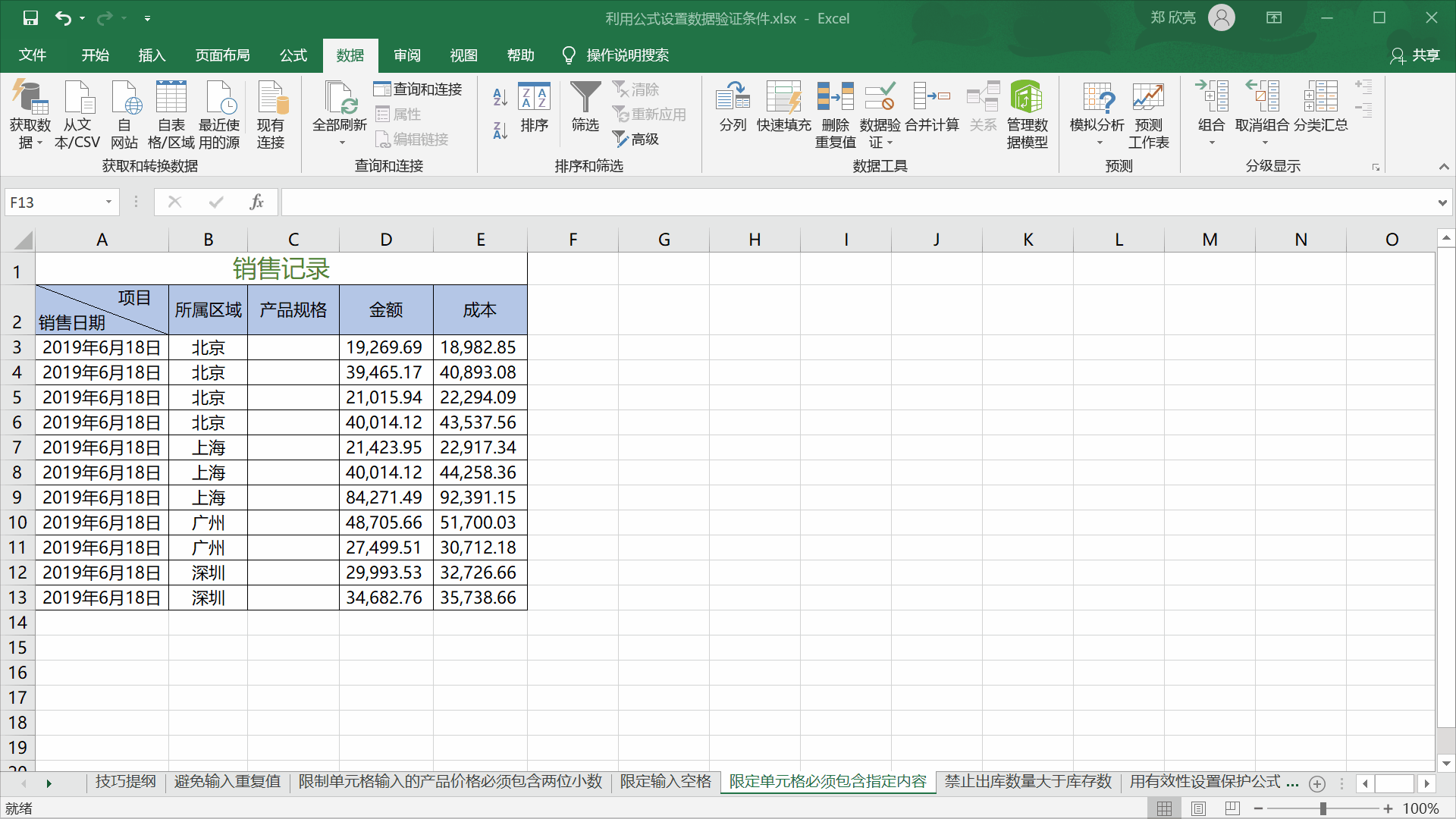Click the 降序排序 icon
The height and width of the screenshot is (819, 1456).
click(499, 130)
